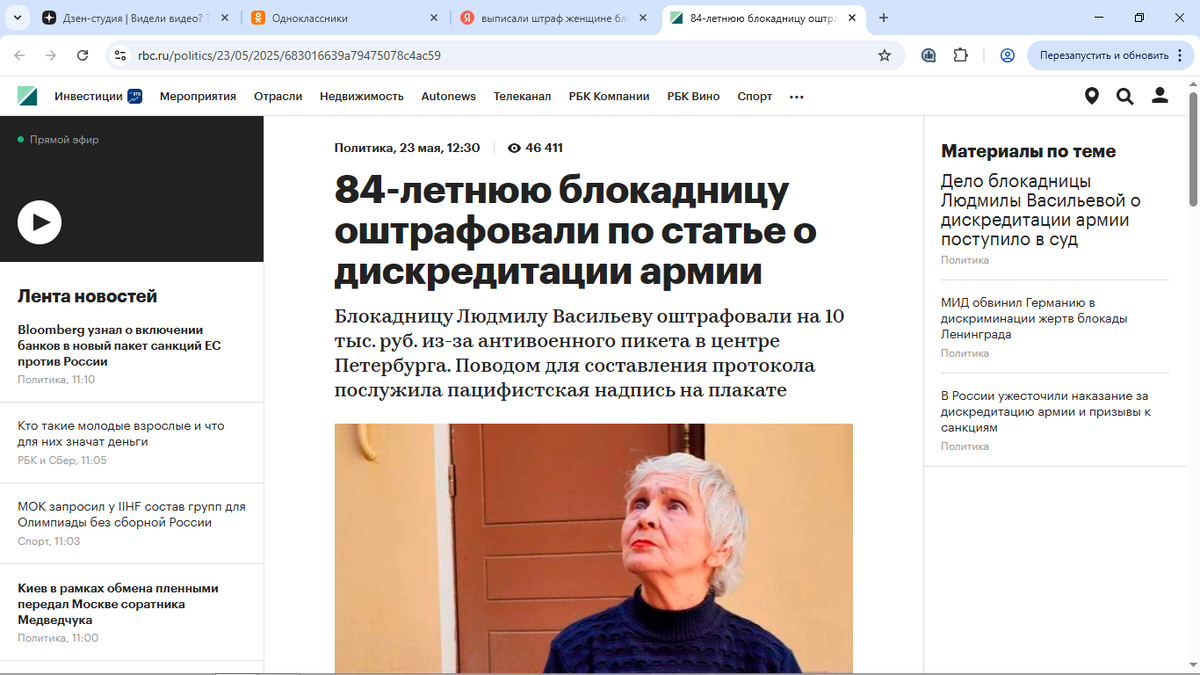
Task: Open the Телеканал menu item
Action: coord(522,96)
